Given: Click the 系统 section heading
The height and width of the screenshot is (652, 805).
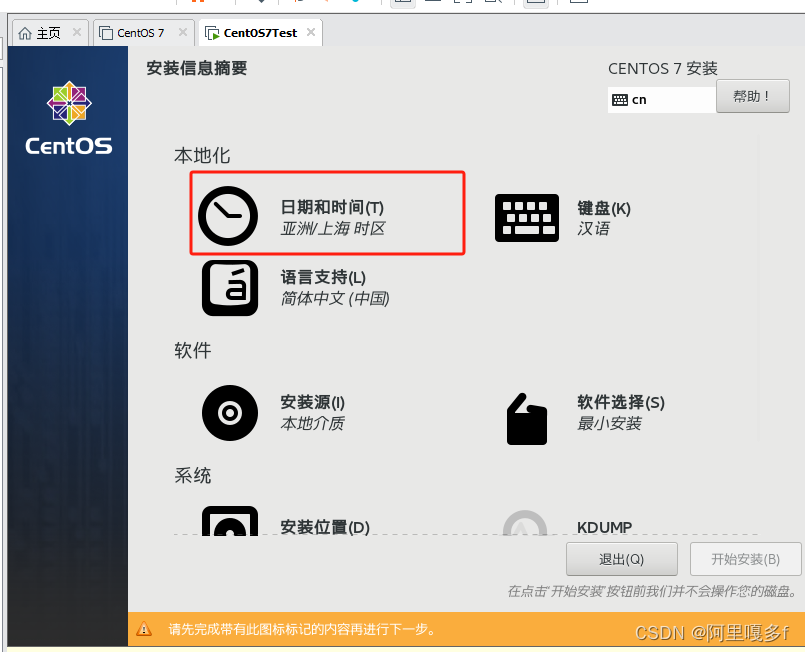Looking at the screenshot, I should [x=193, y=475].
